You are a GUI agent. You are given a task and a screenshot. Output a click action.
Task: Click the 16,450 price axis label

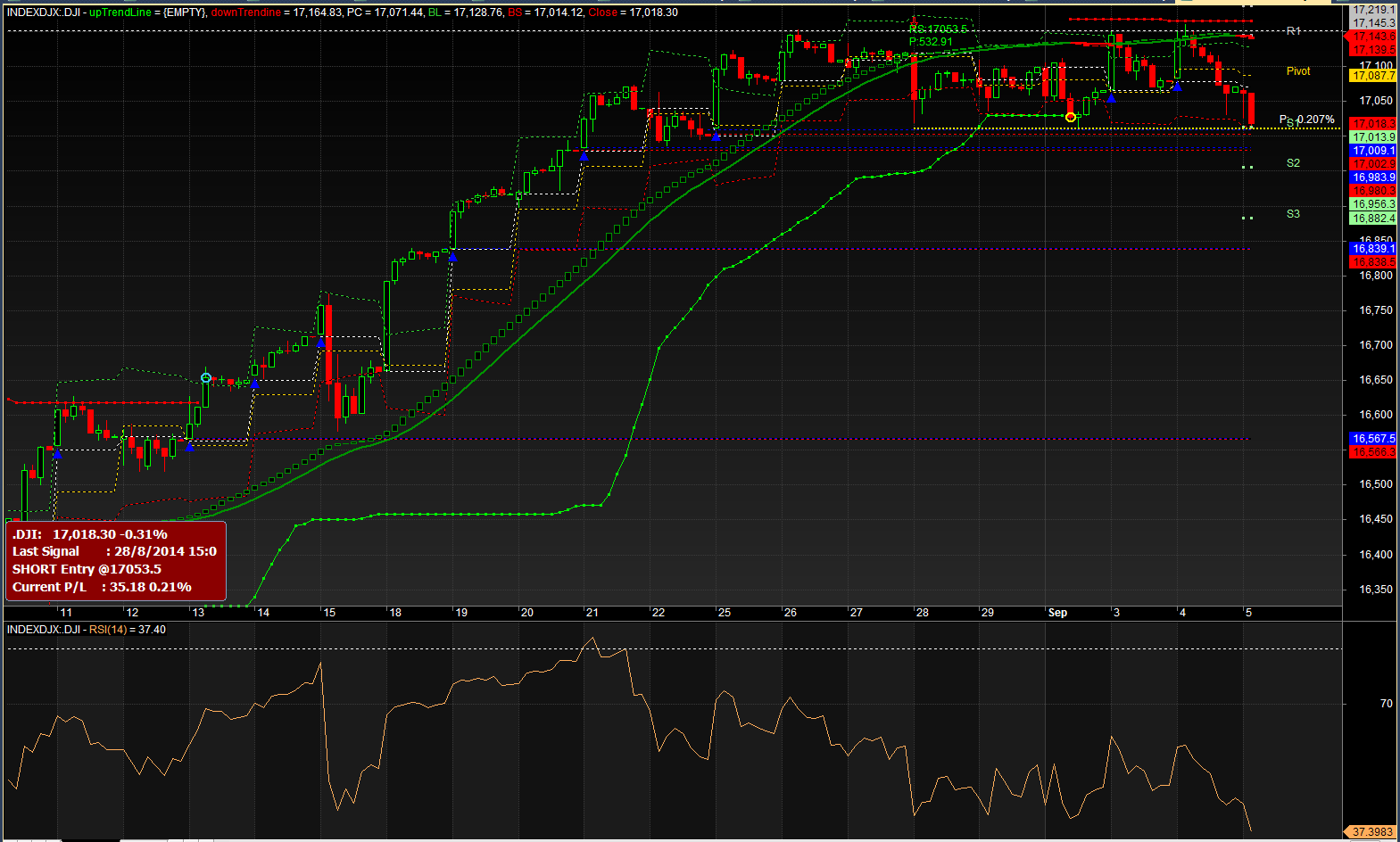[1376, 519]
